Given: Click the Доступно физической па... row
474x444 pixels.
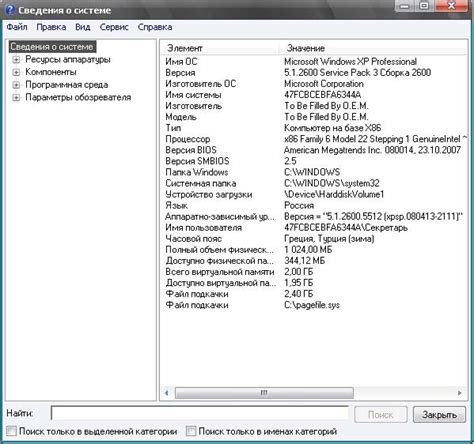Looking at the screenshot, I should pyautogui.click(x=314, y=261).
